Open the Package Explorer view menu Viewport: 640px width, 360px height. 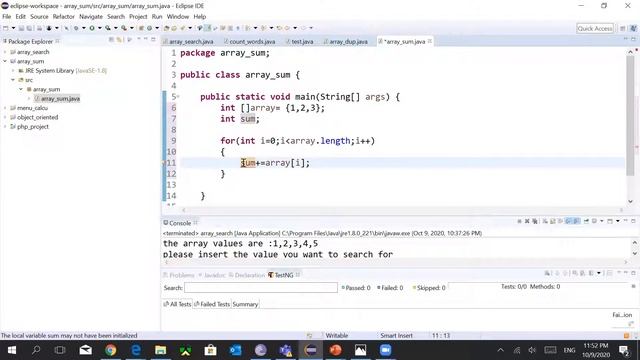coord(138,40)
